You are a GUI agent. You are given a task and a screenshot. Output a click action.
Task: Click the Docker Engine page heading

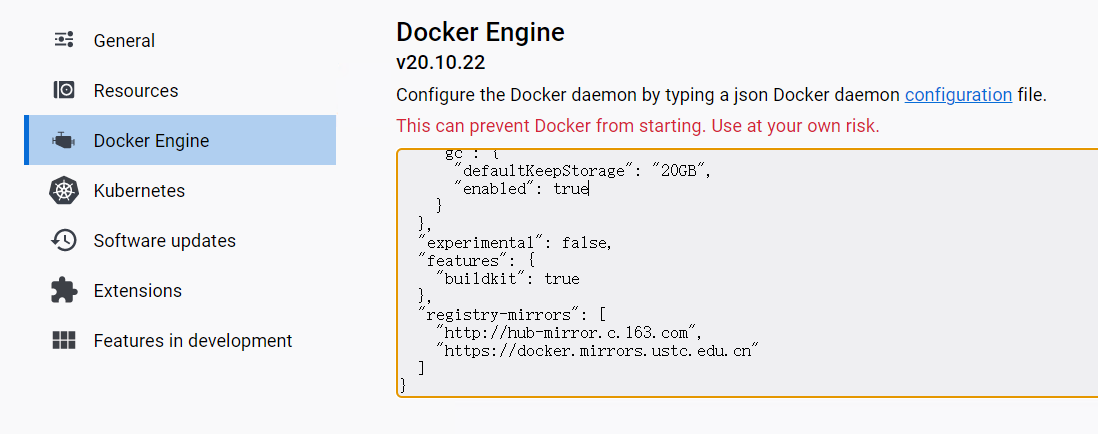pyautogui.click(x=480, y=32)
